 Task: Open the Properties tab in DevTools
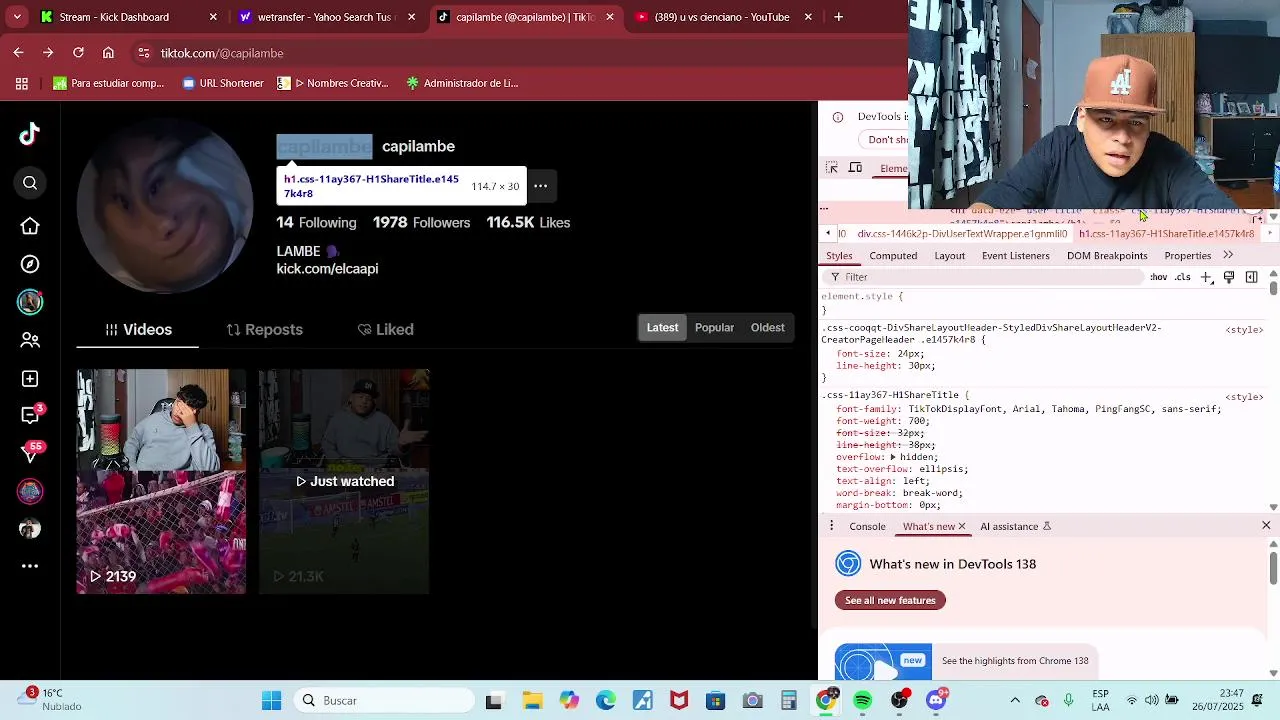pos(1187,256)
